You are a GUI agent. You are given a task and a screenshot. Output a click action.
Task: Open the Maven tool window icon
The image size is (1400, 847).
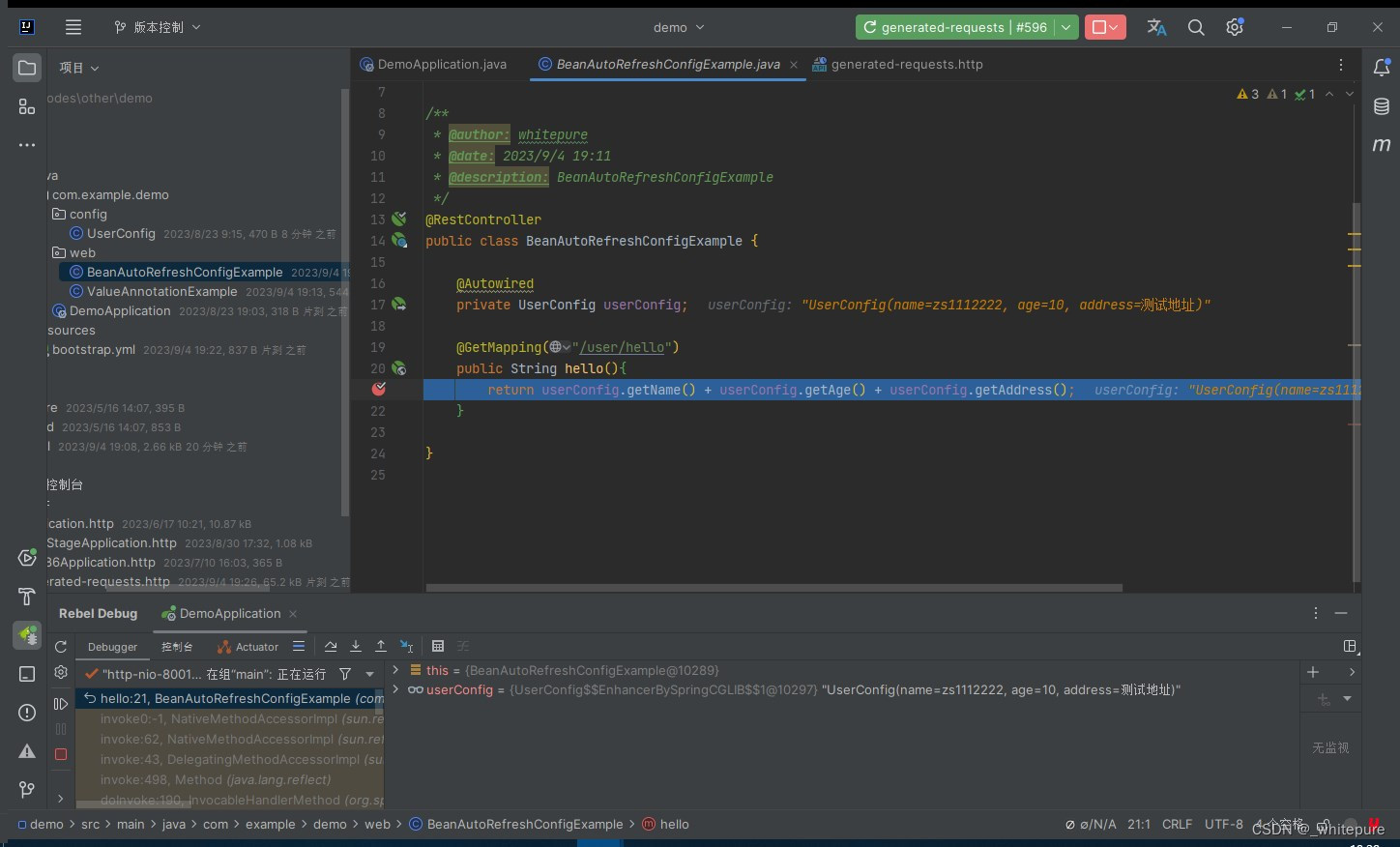click(1382, 145)
